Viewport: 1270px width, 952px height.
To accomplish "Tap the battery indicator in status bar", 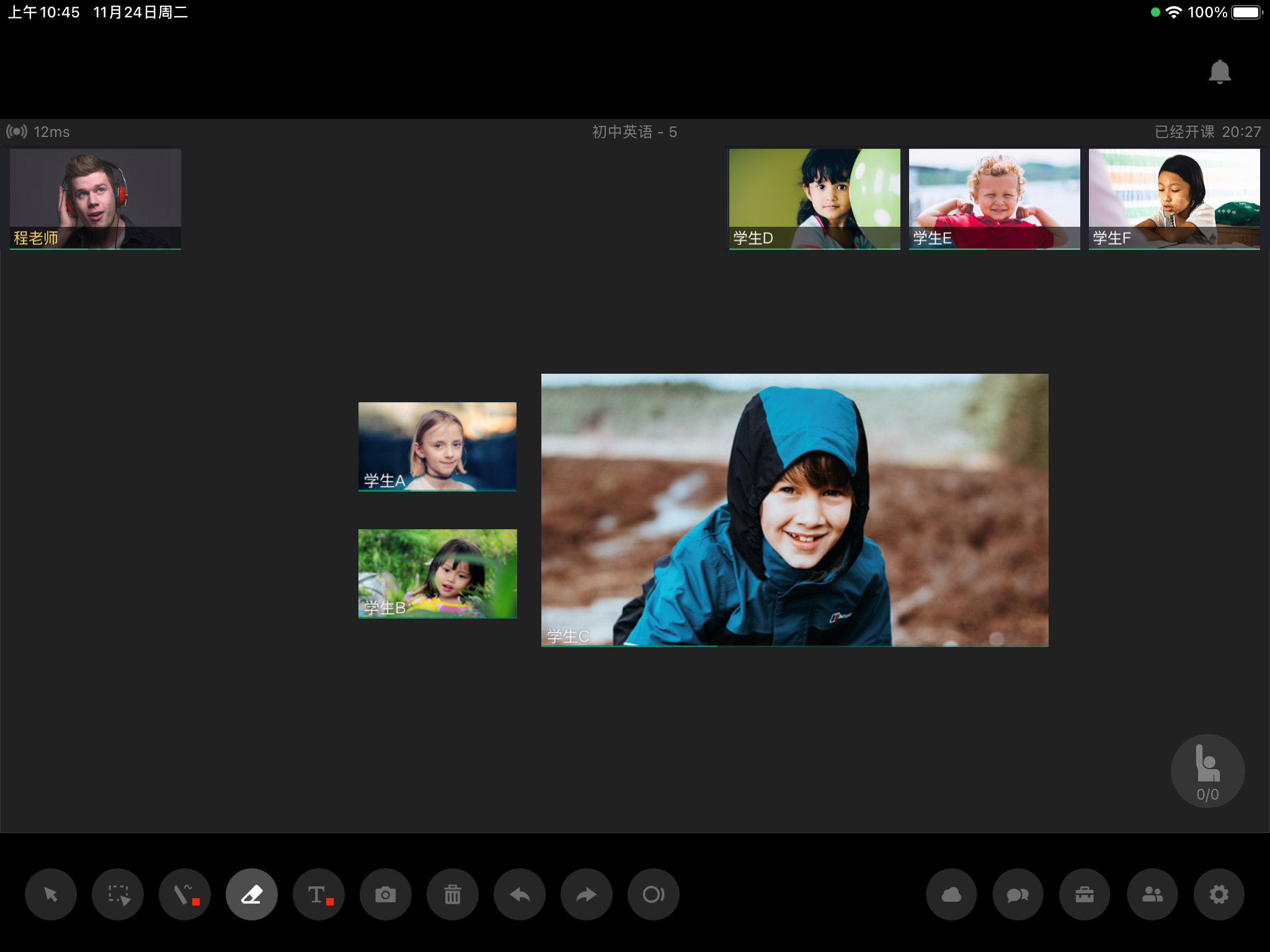I will [1247, 12].
